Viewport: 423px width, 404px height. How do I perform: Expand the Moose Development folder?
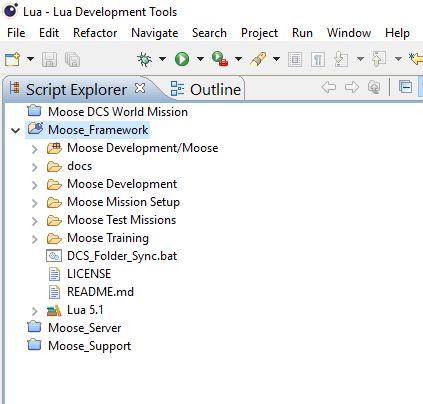pyautogui.click(x=34, y=185)
